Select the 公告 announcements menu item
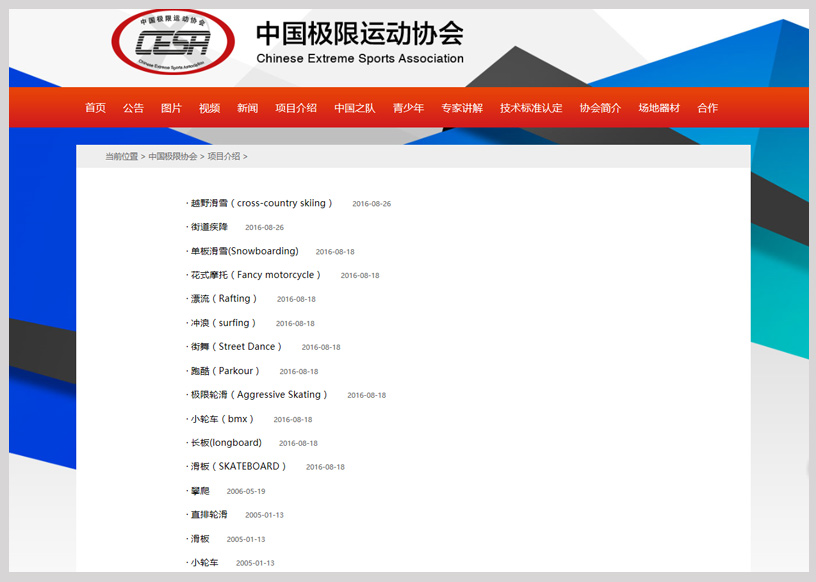The width and height of the screenshot is (816, 582). pyautogui.click(x=133, y=107)
